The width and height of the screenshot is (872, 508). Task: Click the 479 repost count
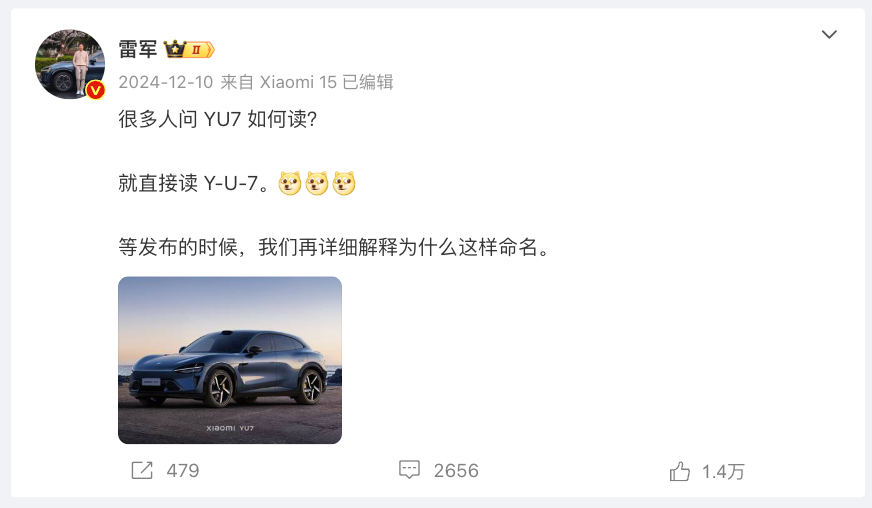coord(183,471)
